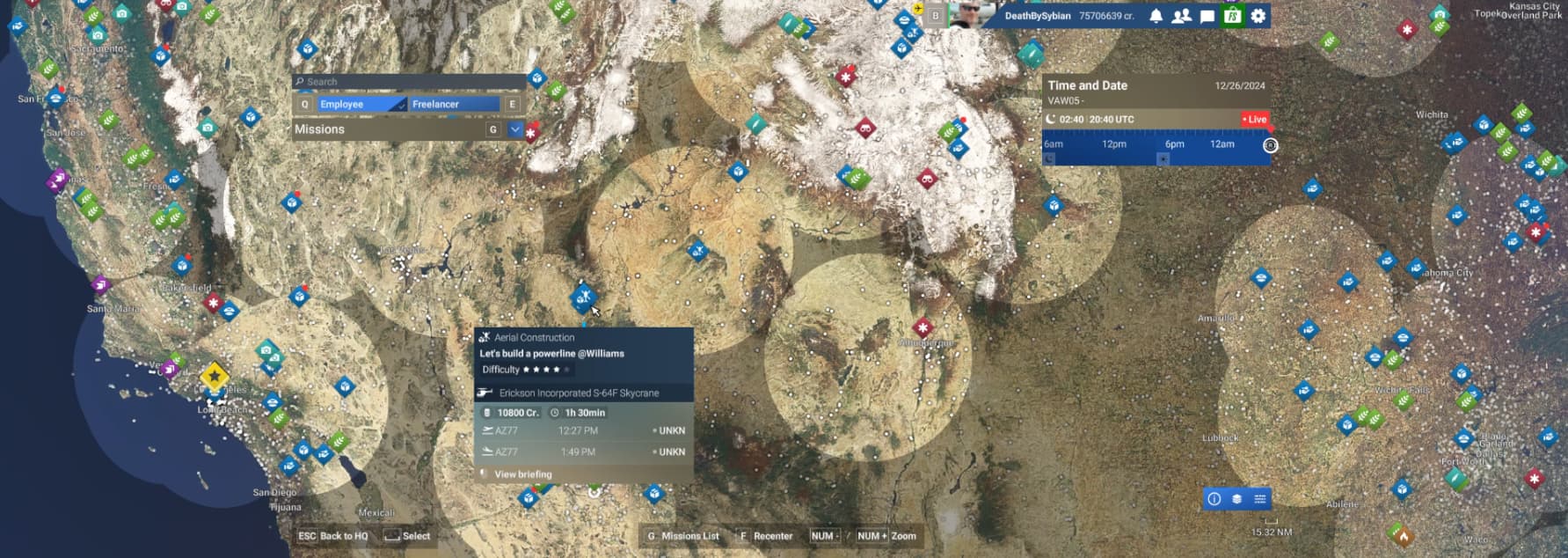The width and height of the screenshot is (1568, 558).
Task: Click the B key badge beside the avatar
Action: (x=935, y=16)
